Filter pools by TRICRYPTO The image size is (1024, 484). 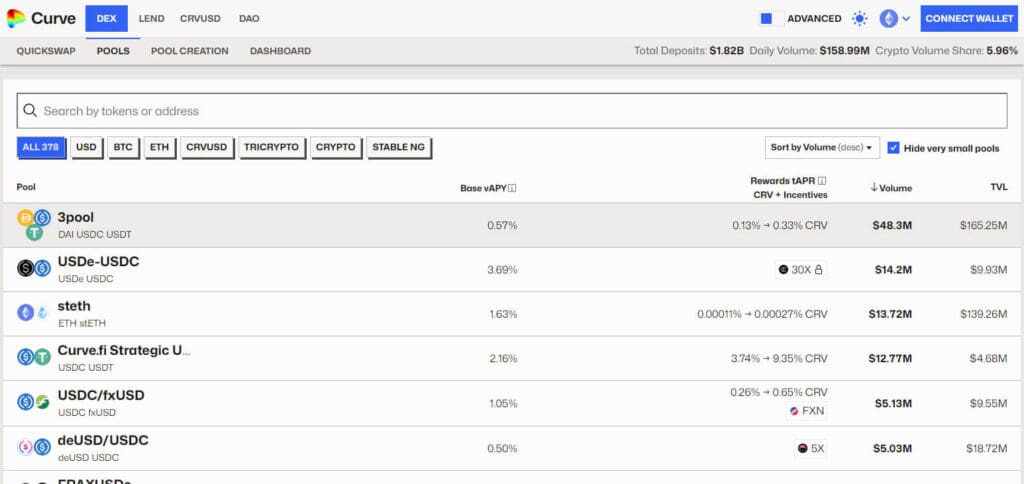(271, 148)
